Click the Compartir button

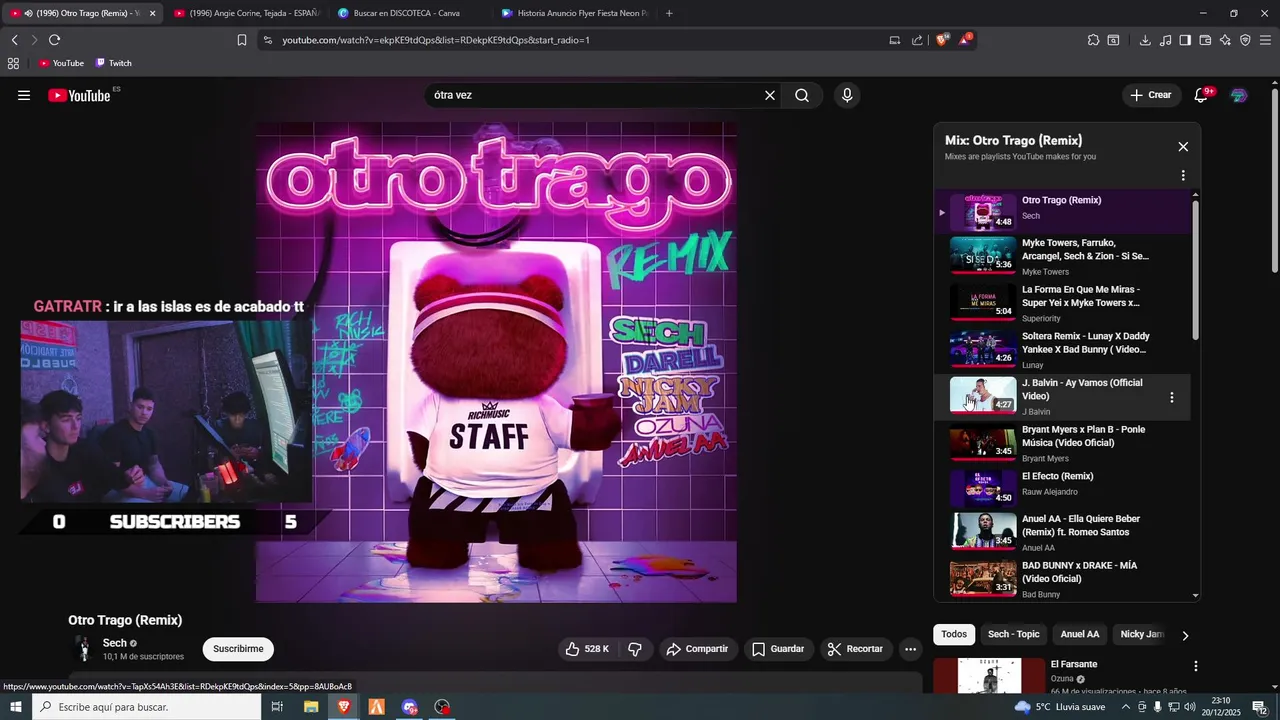(697, 649)
